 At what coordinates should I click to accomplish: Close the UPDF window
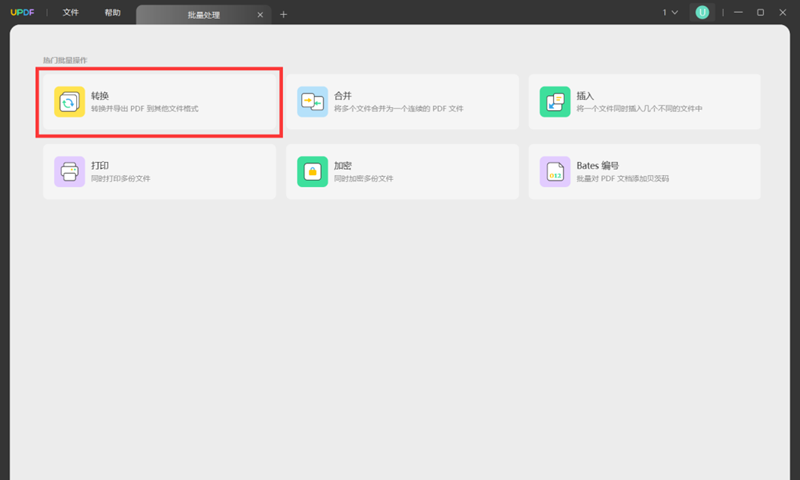pyautogui.click(x=783, y=12)
